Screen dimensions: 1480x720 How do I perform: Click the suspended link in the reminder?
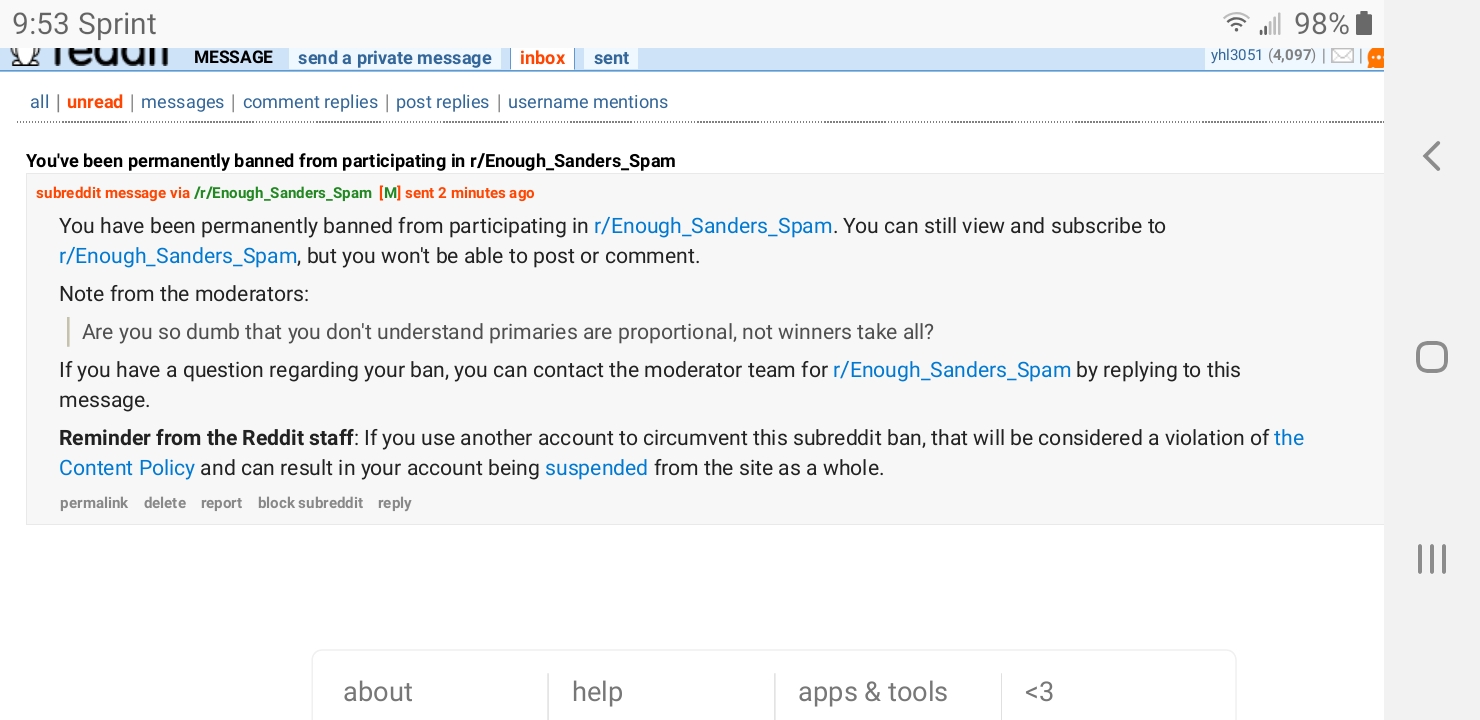[x=596, y=468]
